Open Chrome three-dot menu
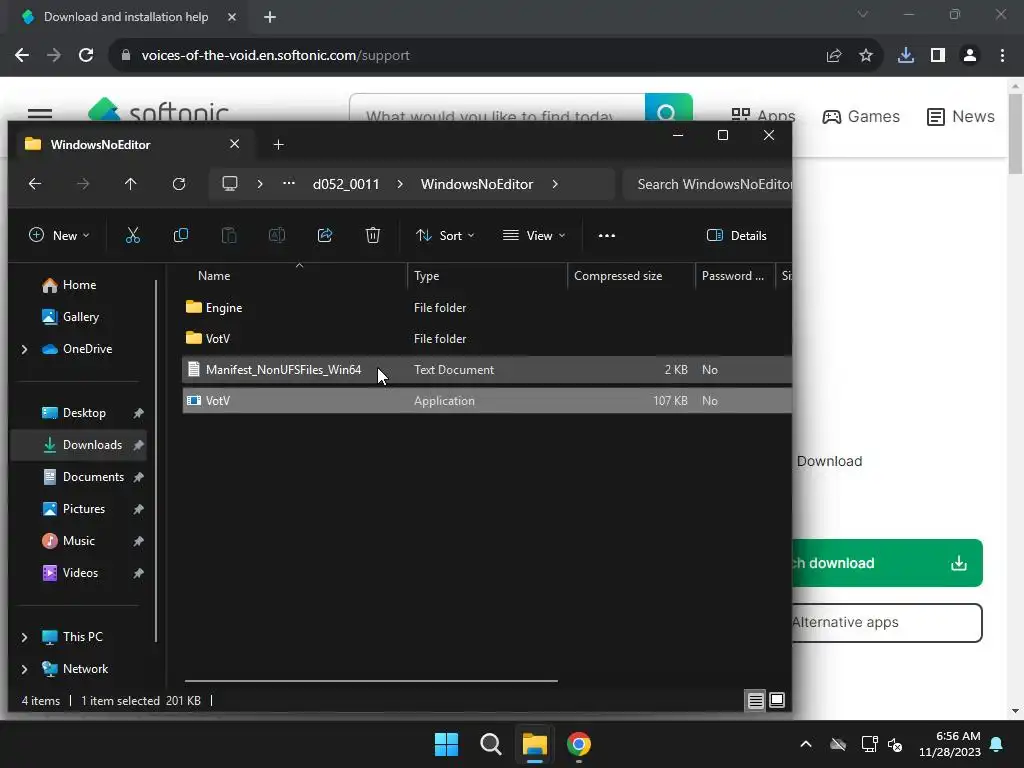Image resolution: width=1024 pixels, height=768 pixels. coord(1002,56)
